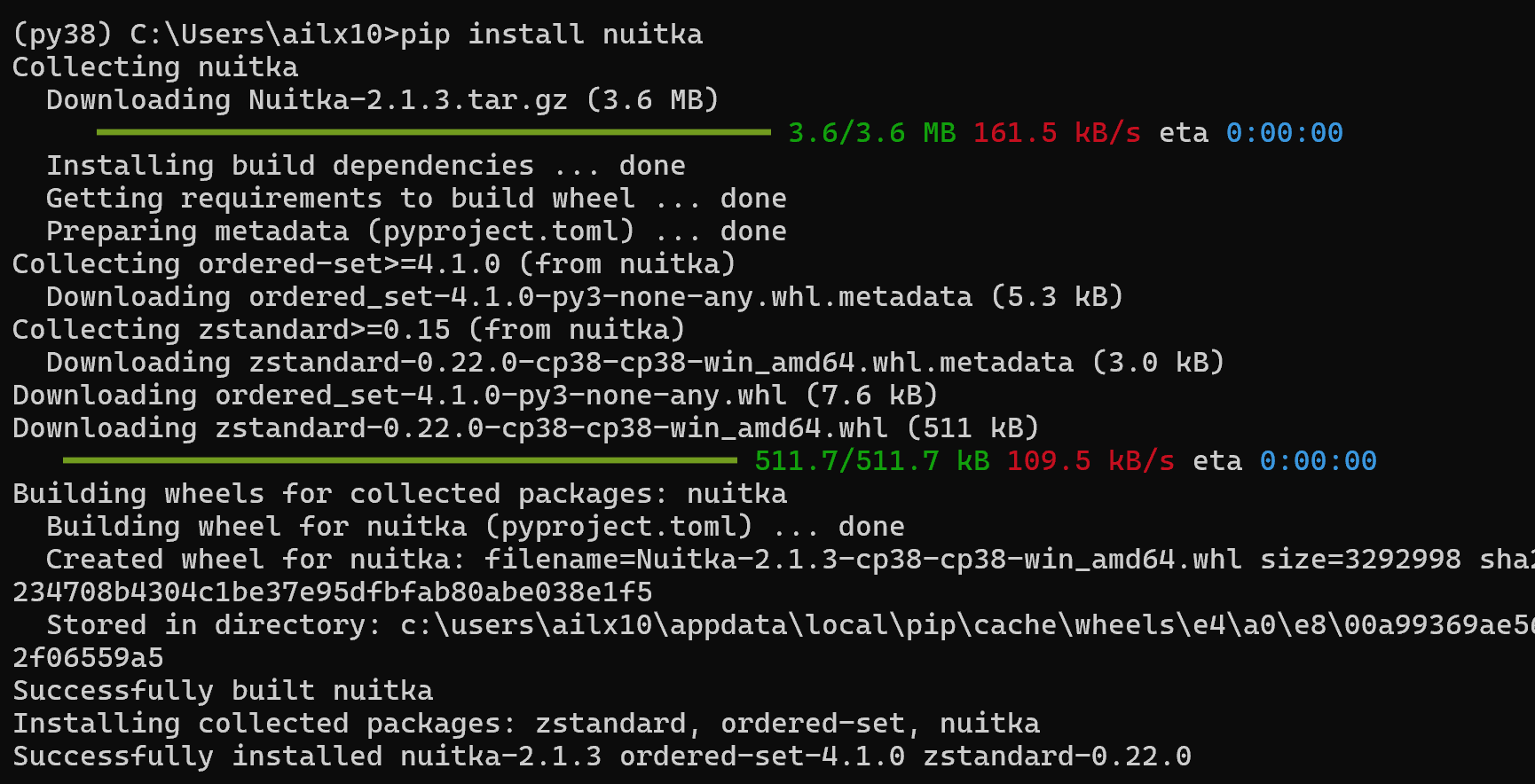Click 'Getting requirements to build wheel' line
This screenshot has height=784, width=1535.
(x=416, y=199)
